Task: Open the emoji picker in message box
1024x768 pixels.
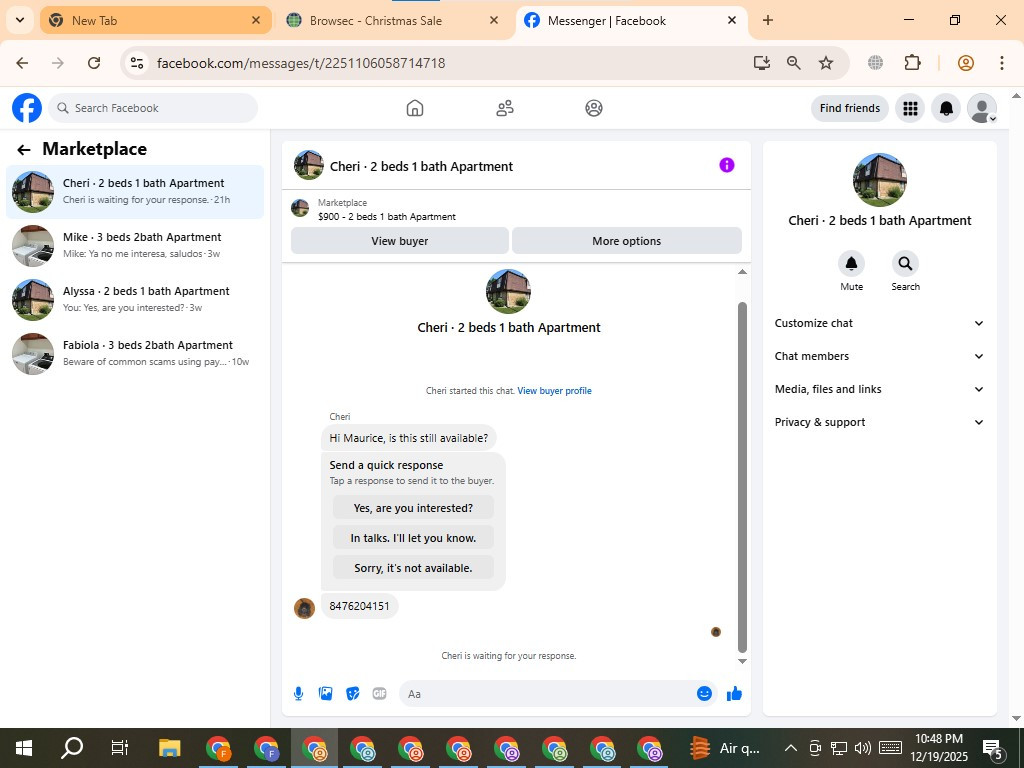Action: tap(704, 694)
